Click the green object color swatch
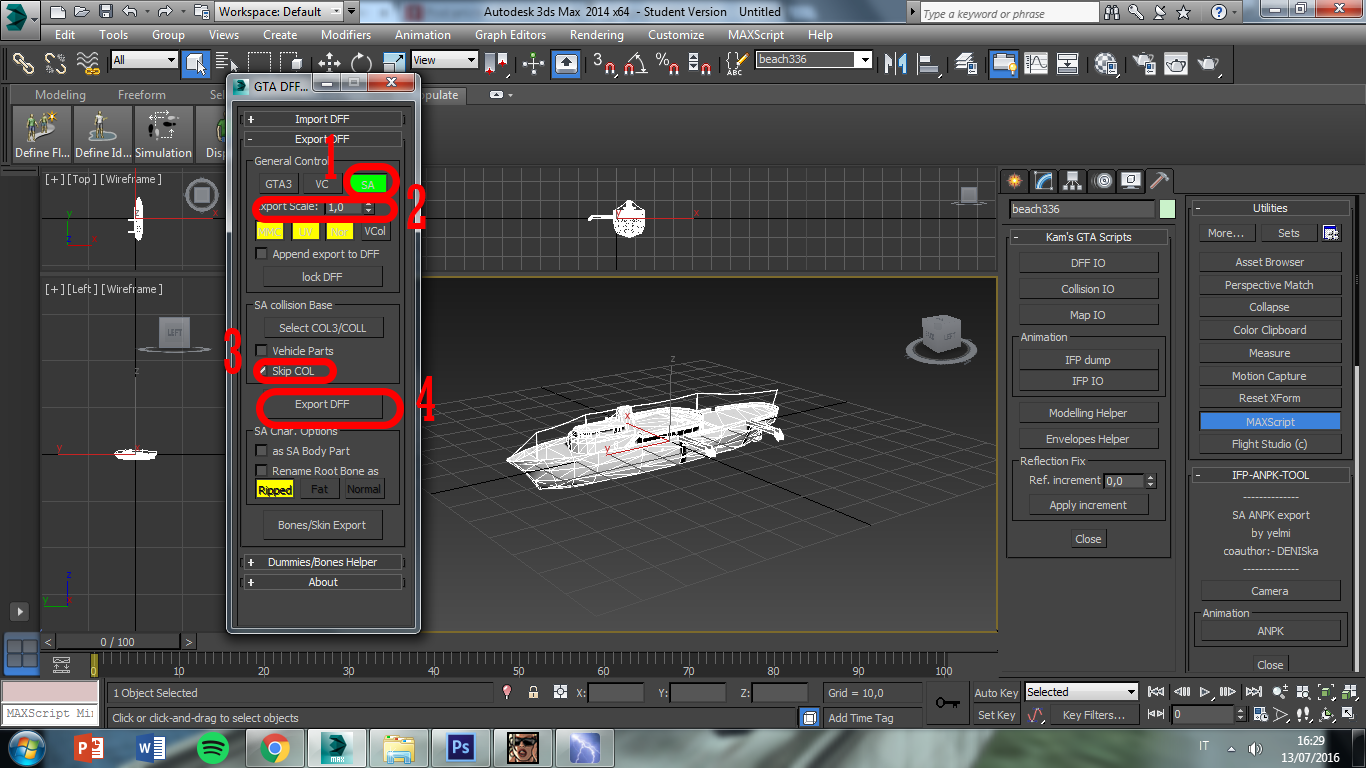 [1167, 209]
